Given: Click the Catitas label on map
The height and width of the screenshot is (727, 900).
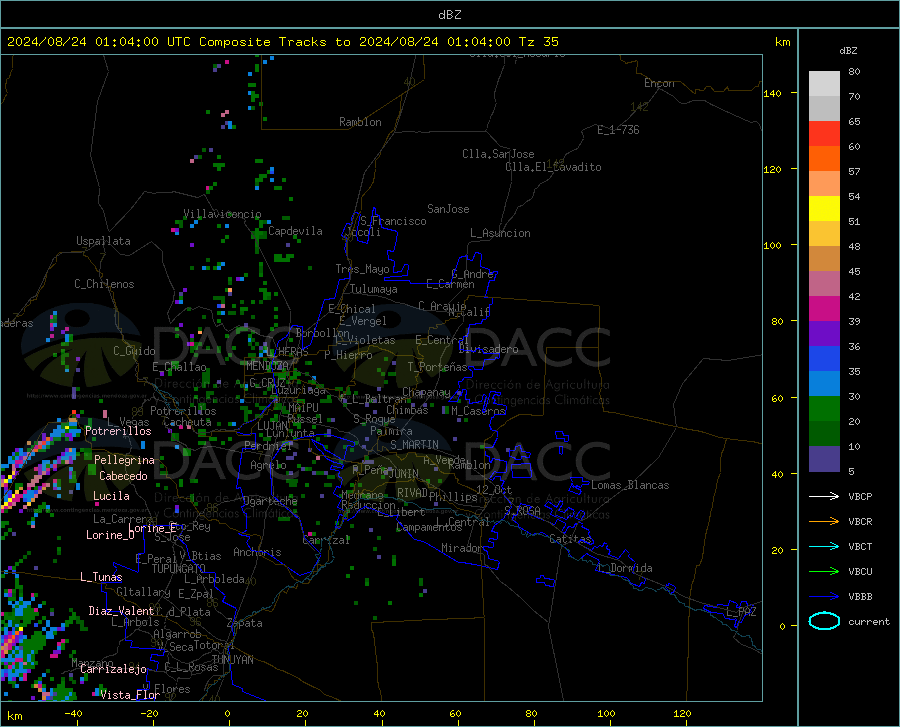Looking at the screenshot, I should coord(570,539).
